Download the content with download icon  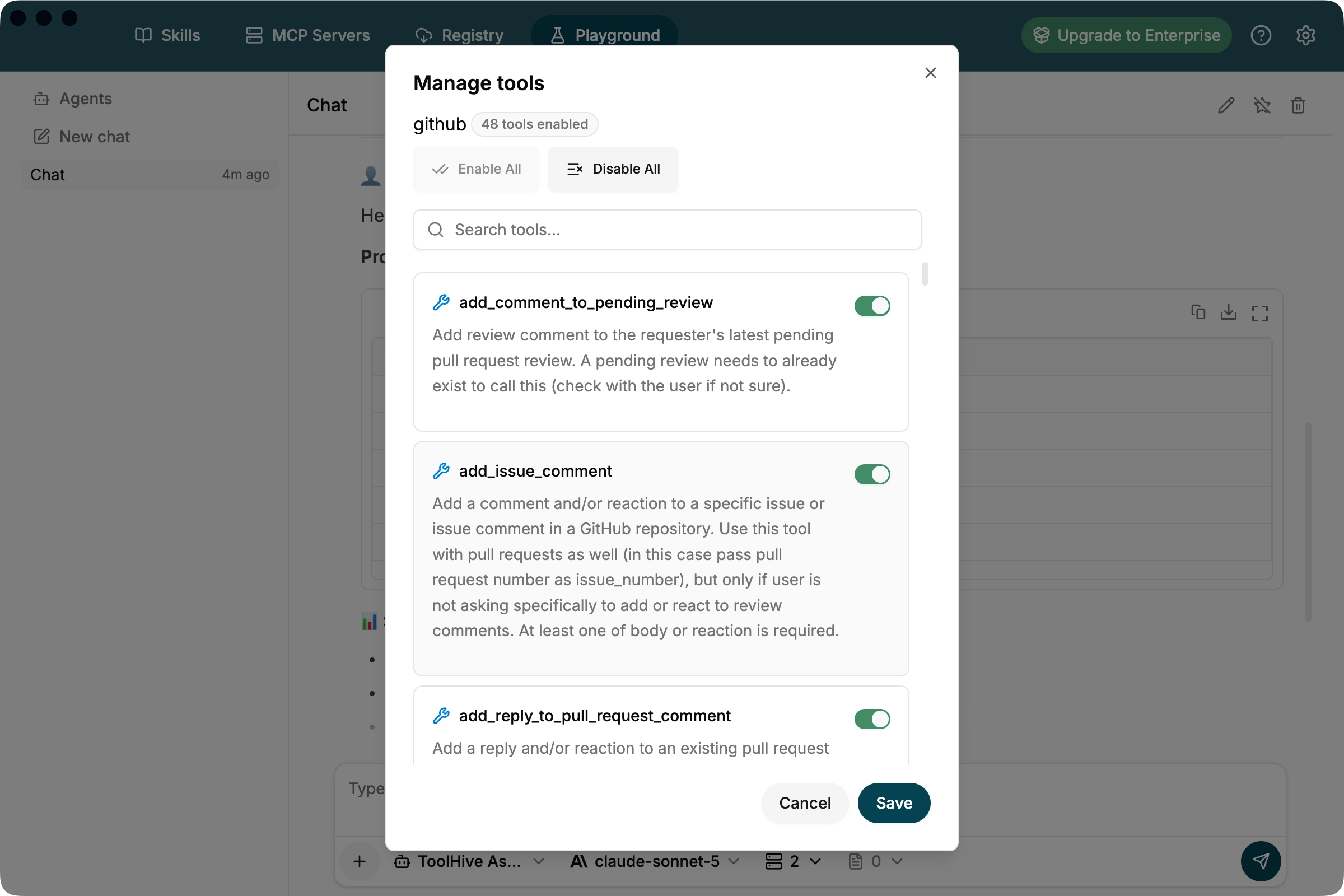[x=1229, y=312]
